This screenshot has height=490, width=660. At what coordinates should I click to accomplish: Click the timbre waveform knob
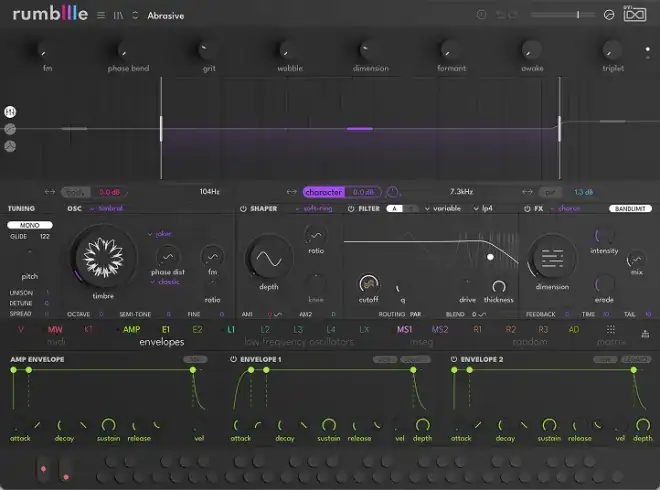[x=103, y=257]
